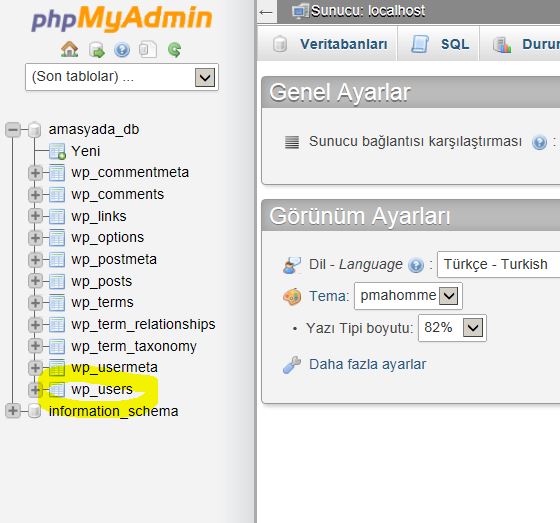Expand the wp_postmeta table node

click(x=35, y=260)
